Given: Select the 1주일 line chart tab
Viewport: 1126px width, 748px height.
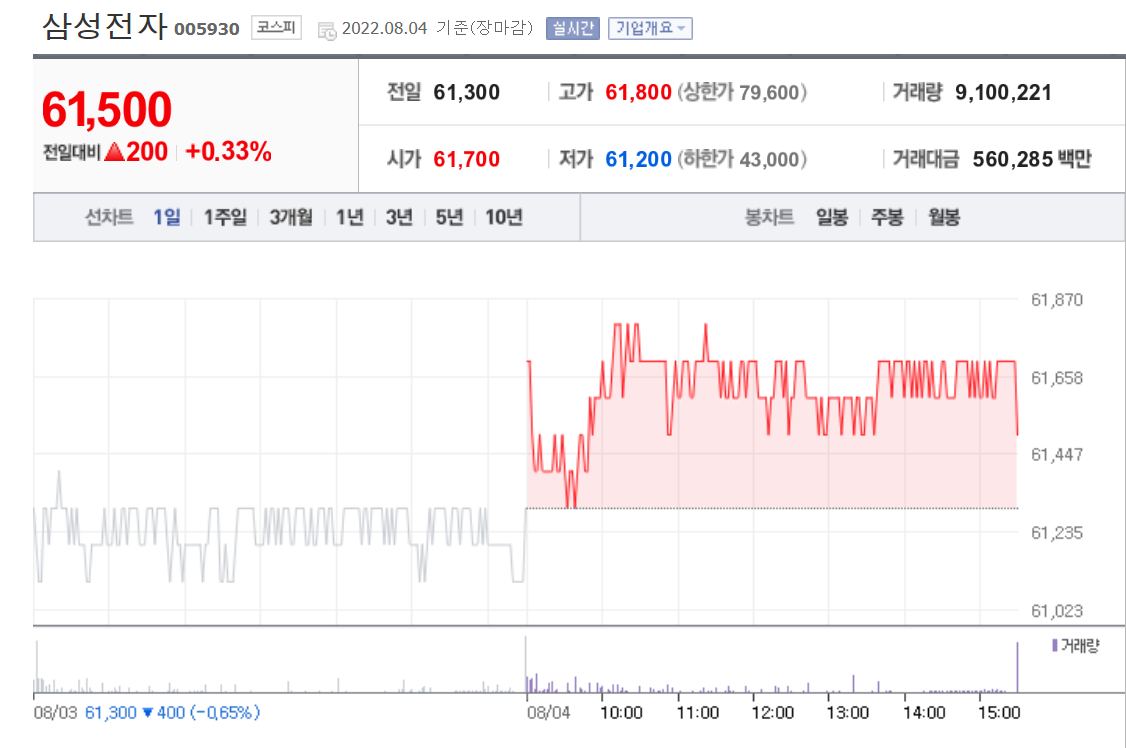Looking at the screenshot, I should [225, 217].
